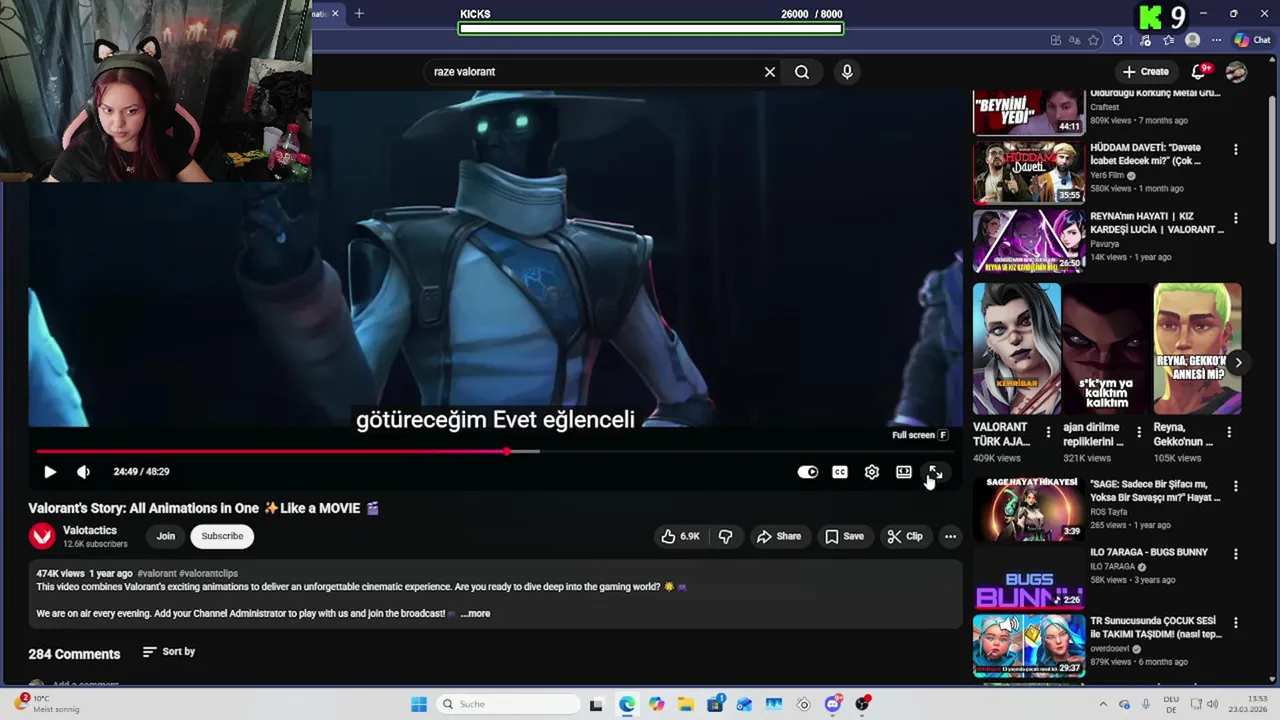The width and height of the screenshot is (1280, 720).
Task: Open options for 'VALORANT TÜRK AJA...' short
Action: pyautogui.click(x=1048, y=432)
